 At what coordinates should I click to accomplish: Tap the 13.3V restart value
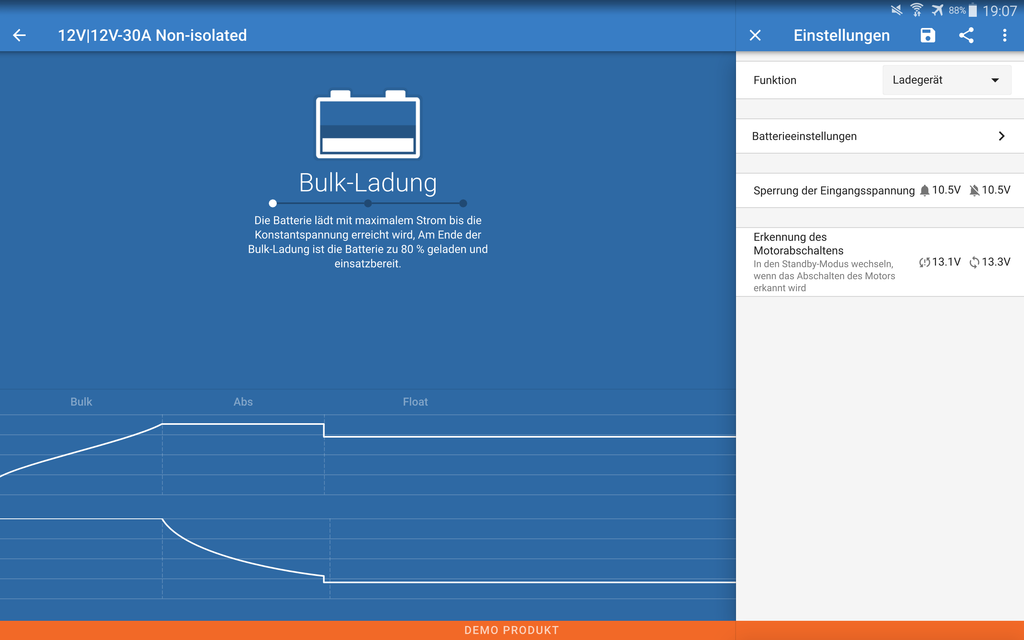[996, 262]
